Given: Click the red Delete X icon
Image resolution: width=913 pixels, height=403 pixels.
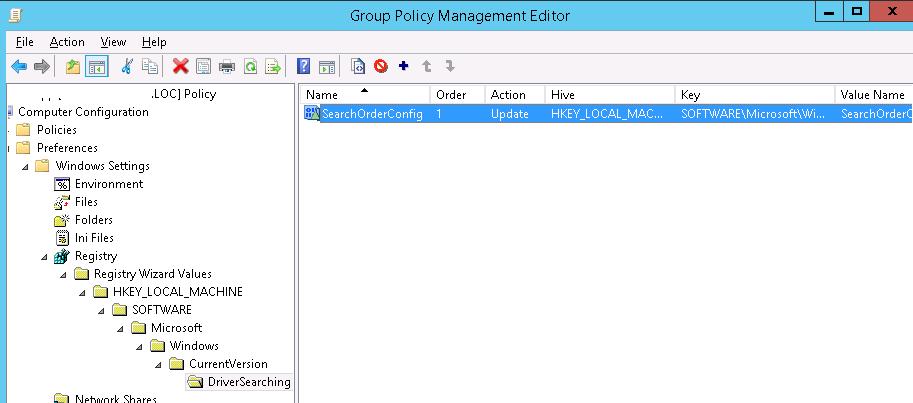Looking at the screenshot, I should [x=180, y=67].
